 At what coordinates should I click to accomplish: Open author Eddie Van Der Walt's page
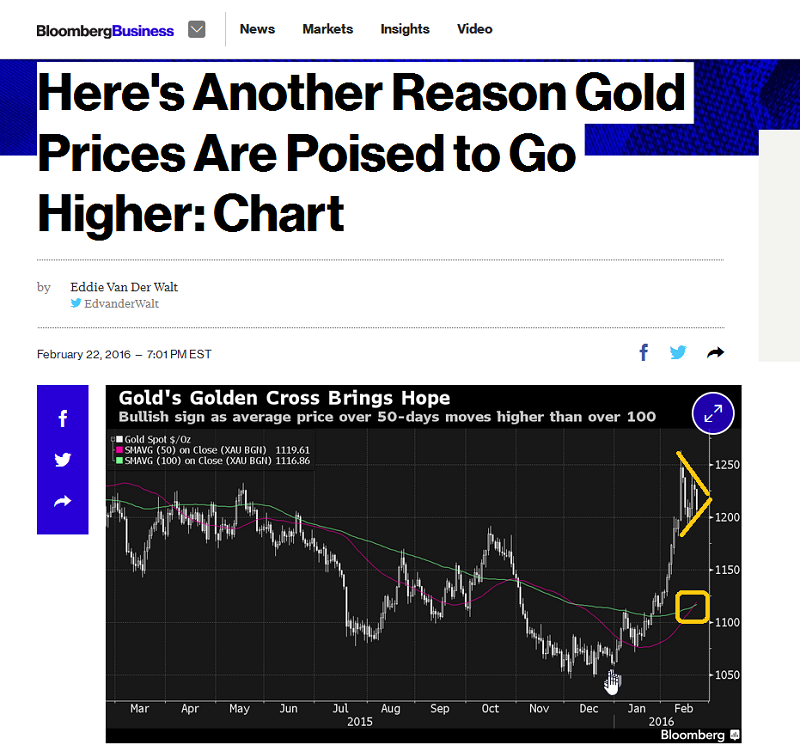click(x=124, y=287)
